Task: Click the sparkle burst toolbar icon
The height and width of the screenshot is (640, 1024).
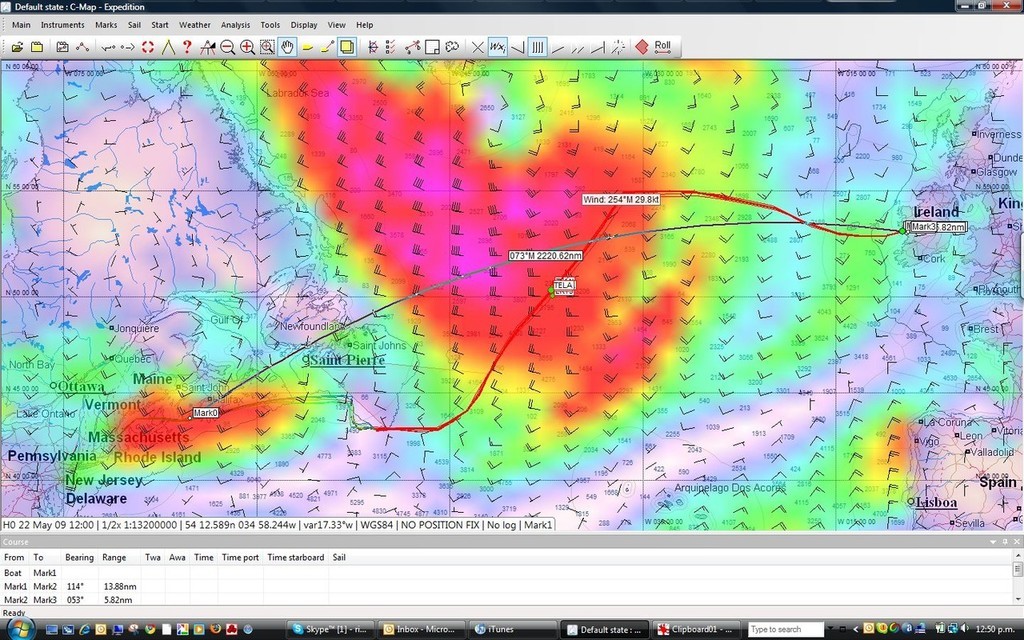Action: point(618,47)
